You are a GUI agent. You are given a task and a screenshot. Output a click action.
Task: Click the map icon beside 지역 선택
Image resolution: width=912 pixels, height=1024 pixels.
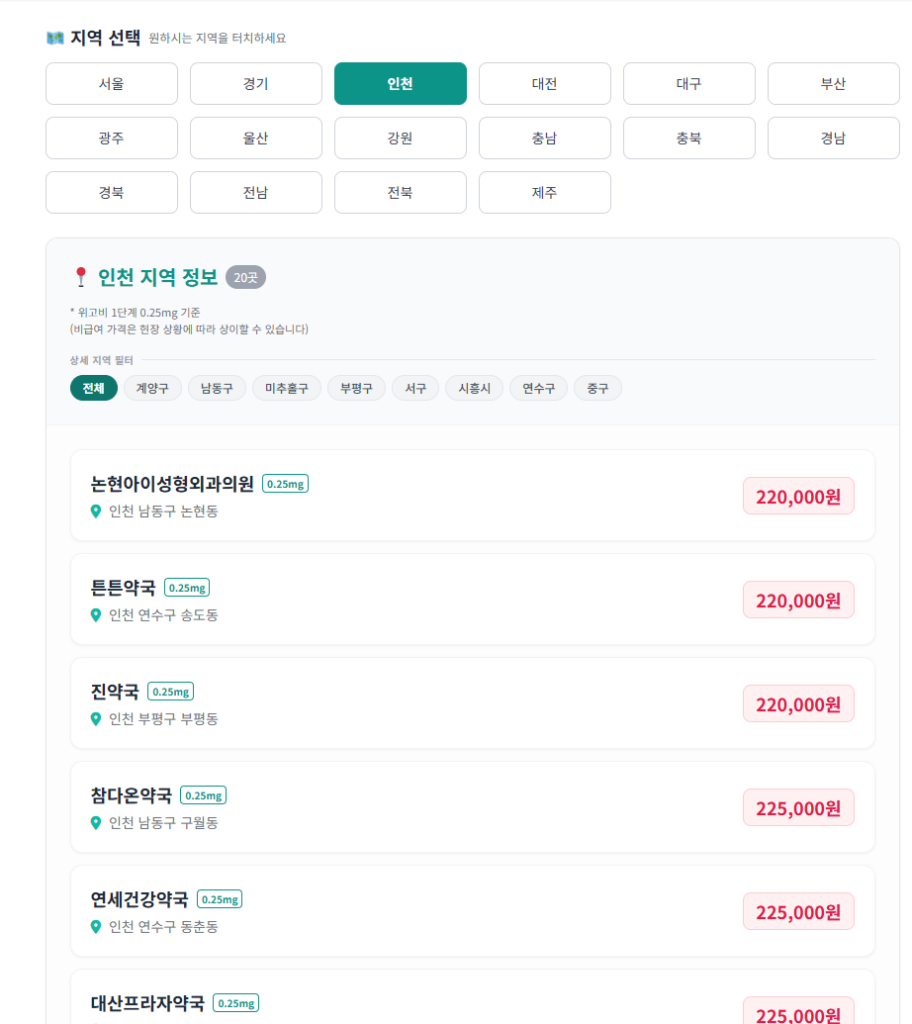(x=55, y=38)
